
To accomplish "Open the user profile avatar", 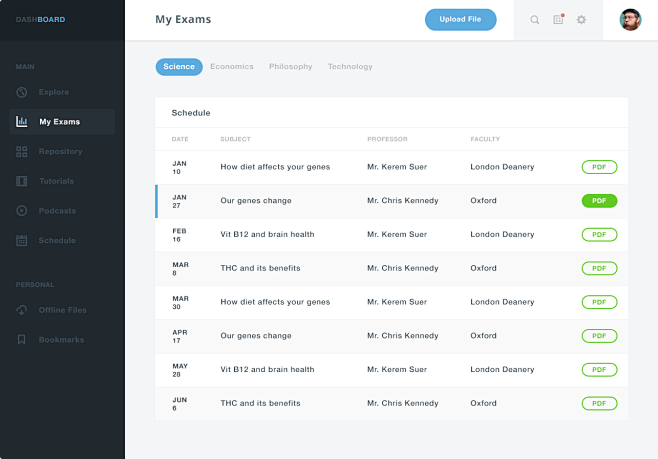I will tap(630, 20).
